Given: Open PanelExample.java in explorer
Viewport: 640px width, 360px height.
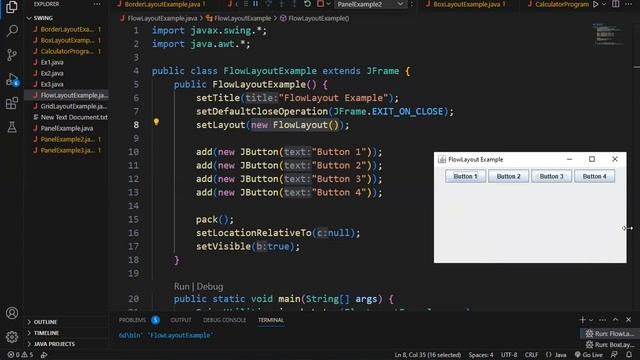Looking at the screenshot, I should pyautogui.click(x=67, y=128).
